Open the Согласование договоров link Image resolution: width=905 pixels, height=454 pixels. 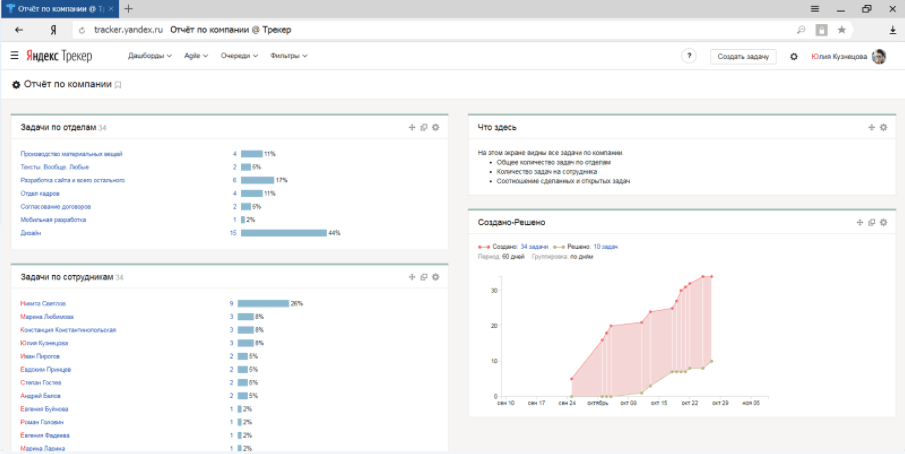pyautogui.click(x=56, y=207)
